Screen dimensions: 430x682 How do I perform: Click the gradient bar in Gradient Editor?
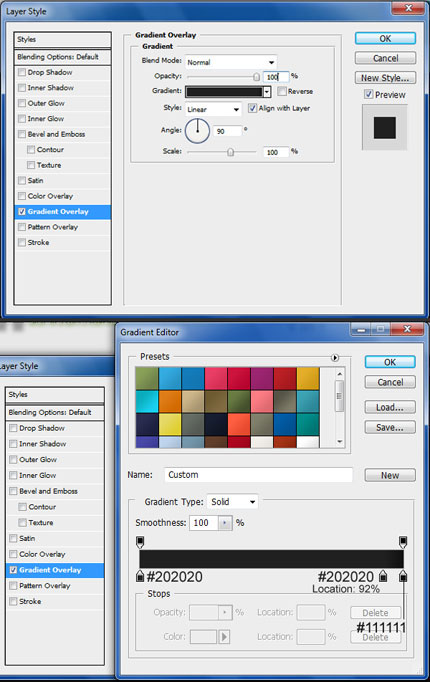[271, 559]
